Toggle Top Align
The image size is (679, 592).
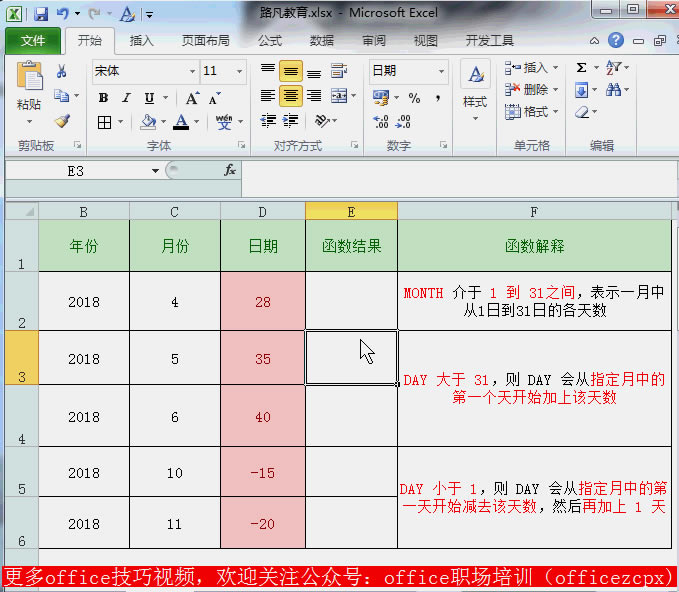pos(268,70)
